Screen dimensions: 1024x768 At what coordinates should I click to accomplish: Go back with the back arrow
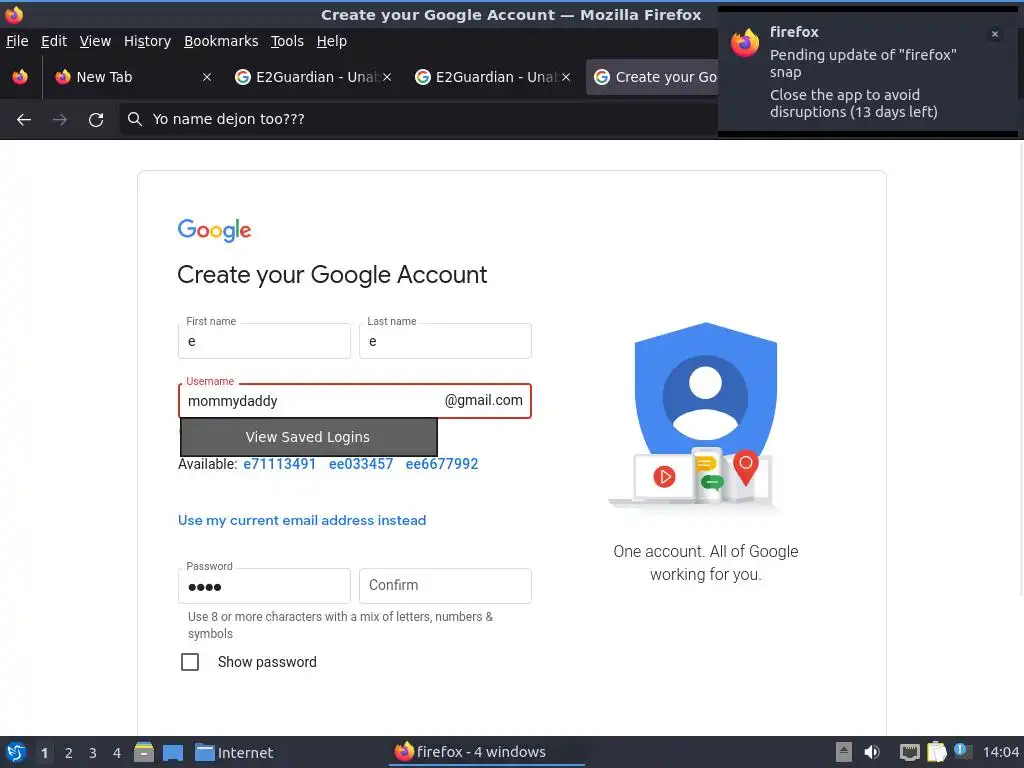point(24,120)
